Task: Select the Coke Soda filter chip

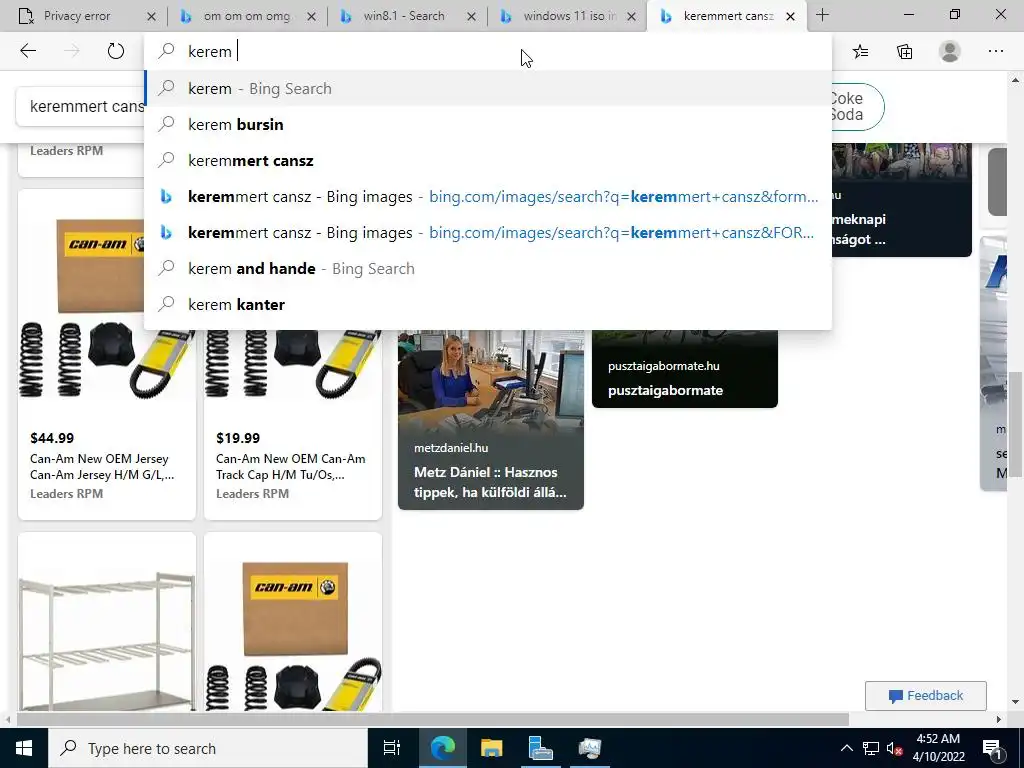Action: click(857, 106)
